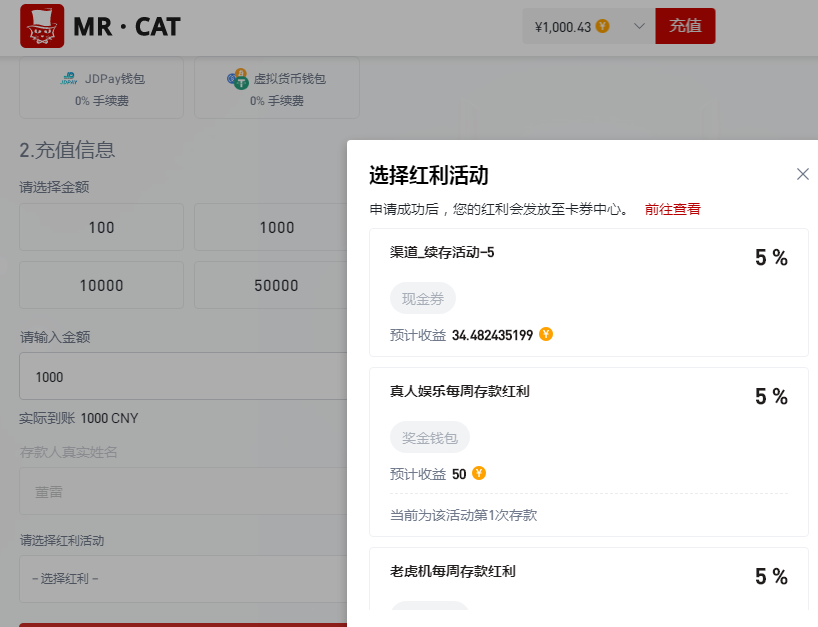Click coin icon beside 预计收益 50
Viewport: 818px width, 627px height.
coord(478,473)
